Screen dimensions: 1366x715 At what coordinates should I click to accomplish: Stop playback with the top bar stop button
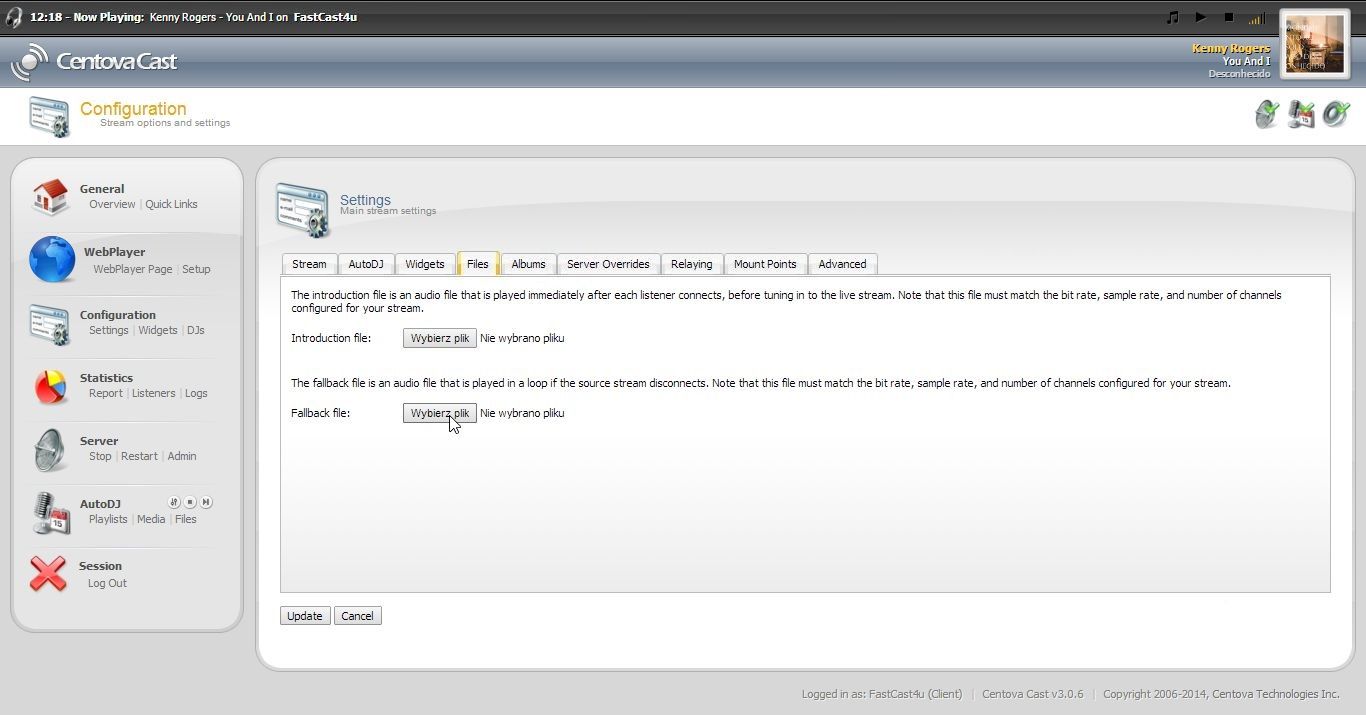(1229, 17)
